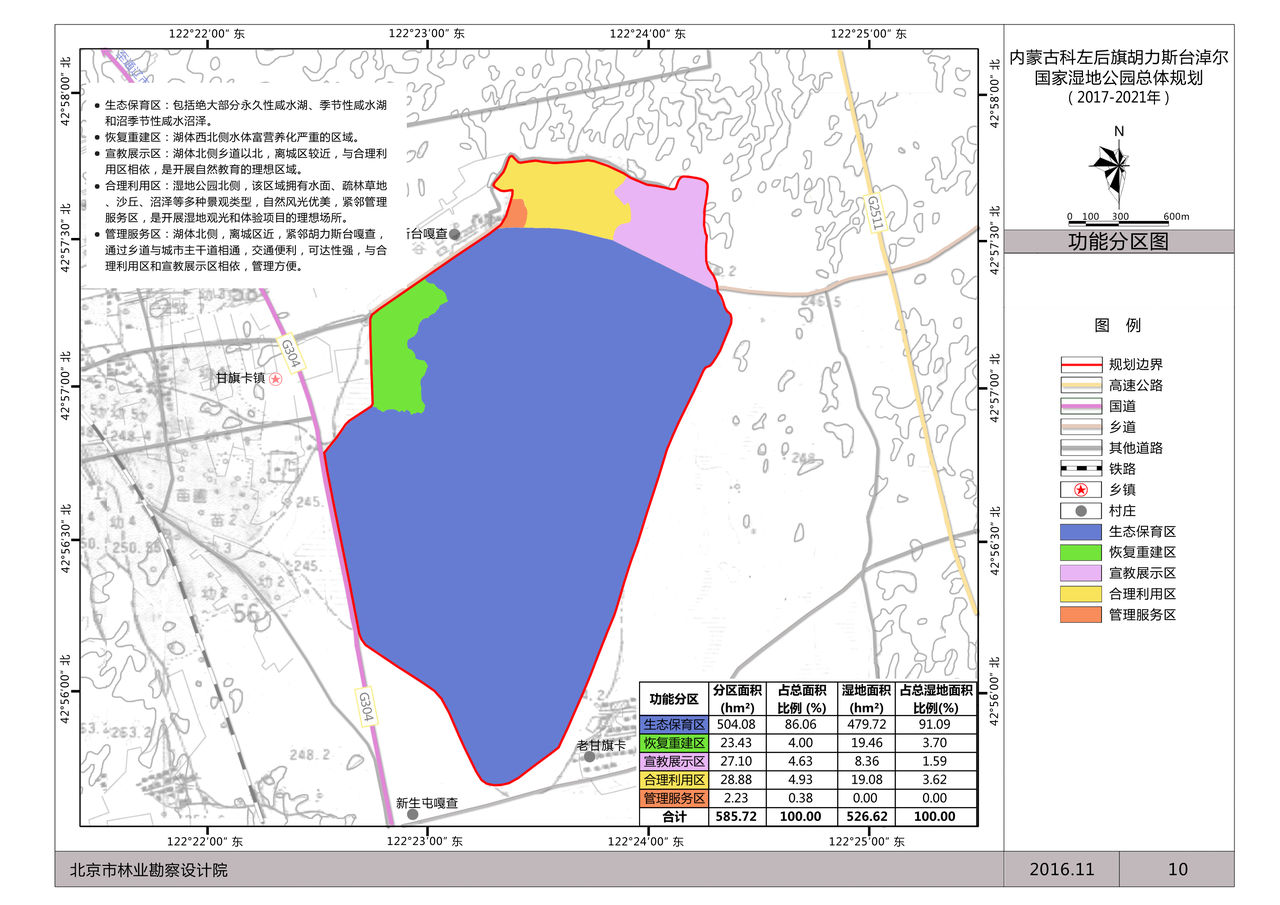1280x905 pixels.
Task: Click the 管理服务区 row label in table
Action: pyautogui.click(x=674, y=798)
